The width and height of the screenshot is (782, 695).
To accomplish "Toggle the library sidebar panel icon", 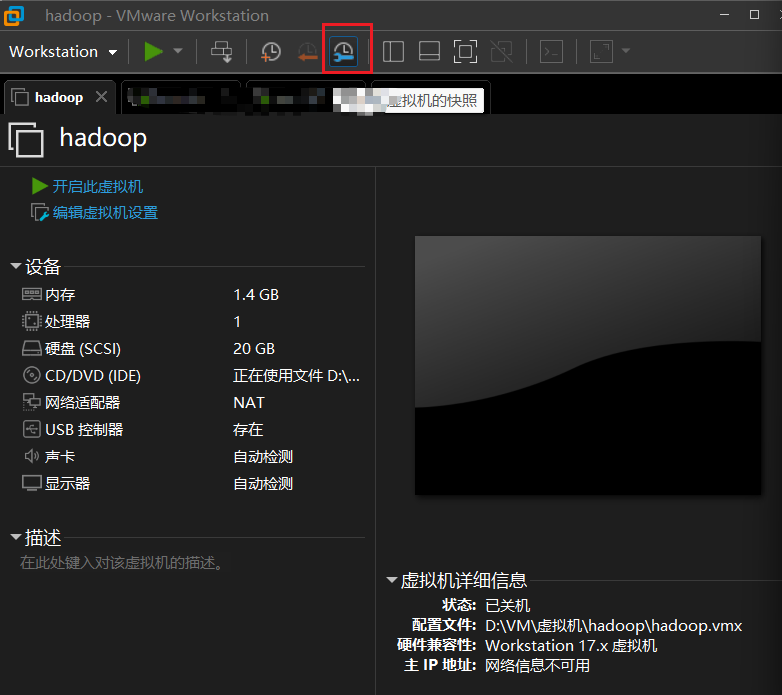I will pos(393,51).
